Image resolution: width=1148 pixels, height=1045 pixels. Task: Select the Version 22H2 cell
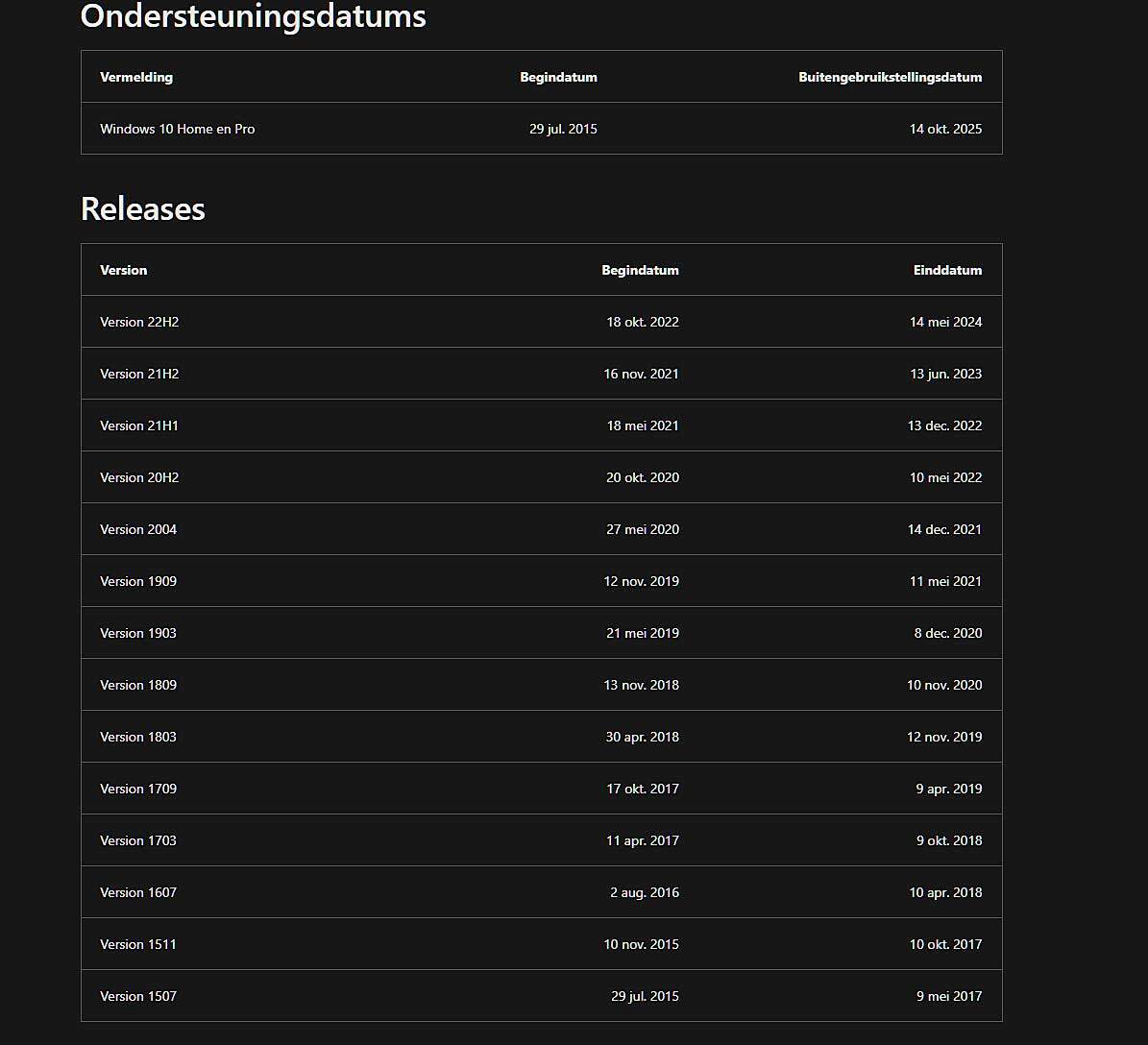pos(139,322)
